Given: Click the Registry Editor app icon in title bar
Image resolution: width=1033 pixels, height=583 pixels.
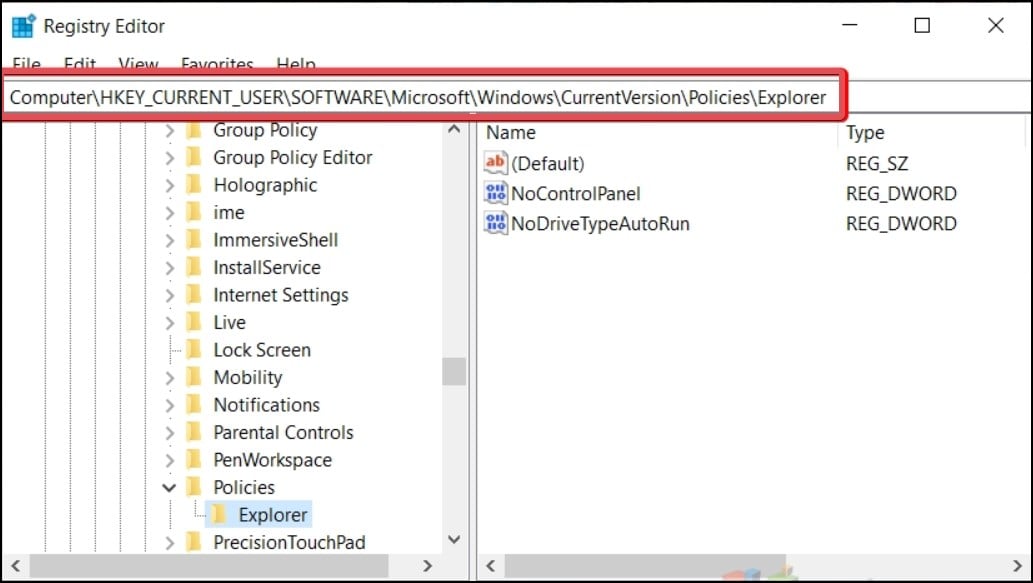Looking at the screenshot, I should [23, 26].
